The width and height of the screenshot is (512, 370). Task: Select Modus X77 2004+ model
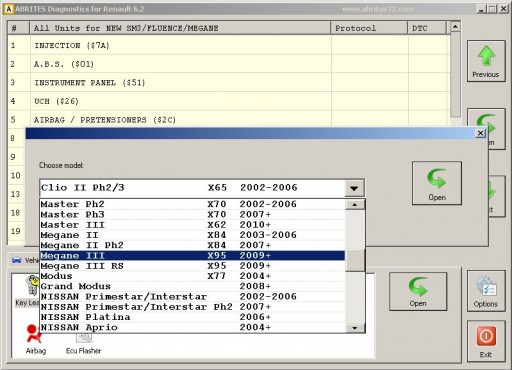(x=192, y=276)
